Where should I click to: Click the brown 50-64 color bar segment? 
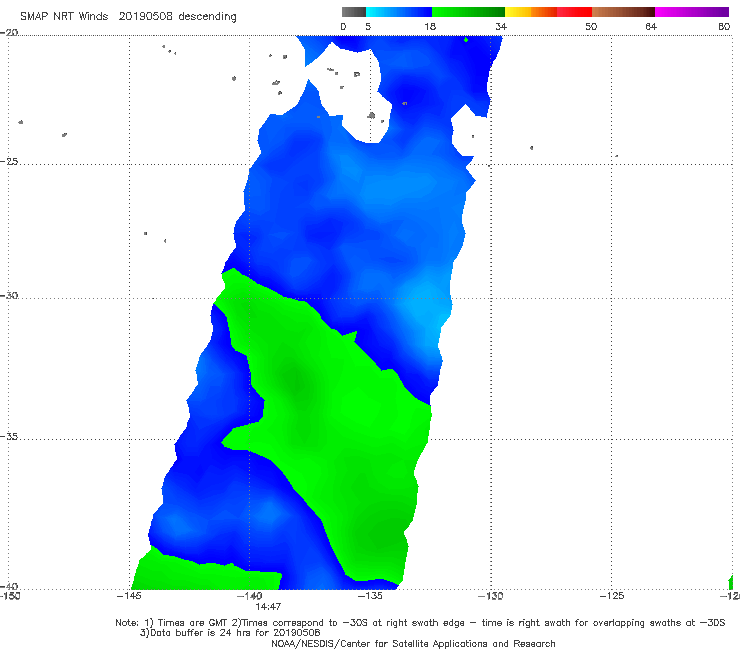tap(623, 12)
